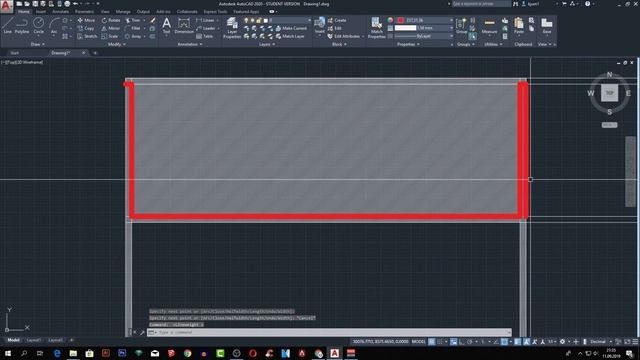Image resolution: width=640 pixels, height=360 pixels.
Task: Toggle ortho mode in status bar
Action: click(462, 342)
